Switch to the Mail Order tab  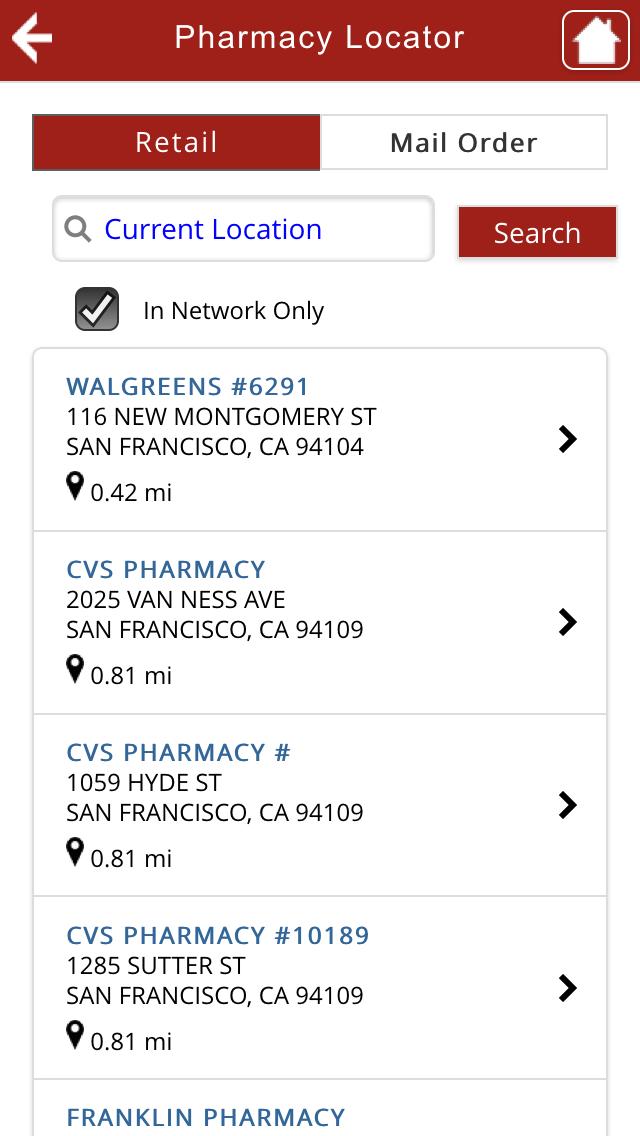[x=463, y=142]
